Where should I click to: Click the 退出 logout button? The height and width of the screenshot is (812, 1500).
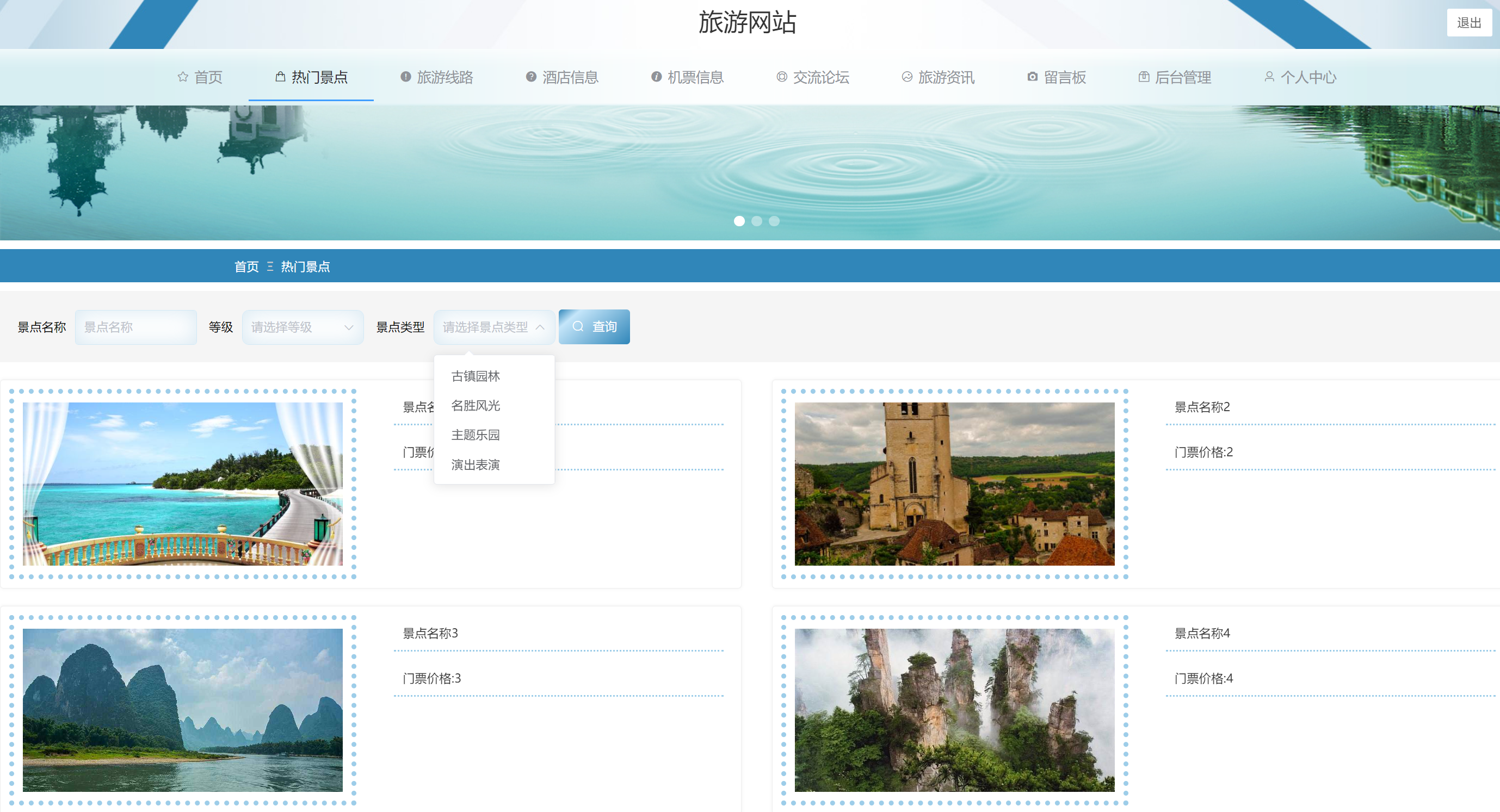click(1469, 23)
